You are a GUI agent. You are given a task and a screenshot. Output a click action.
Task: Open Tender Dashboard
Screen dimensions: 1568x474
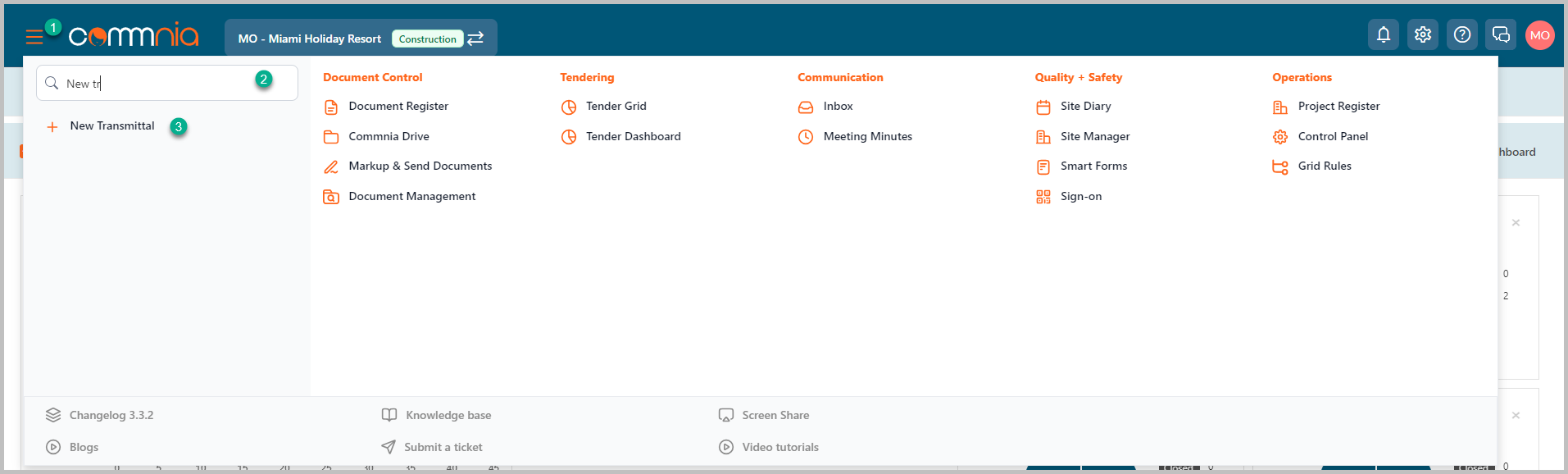[x=634, y=137]
